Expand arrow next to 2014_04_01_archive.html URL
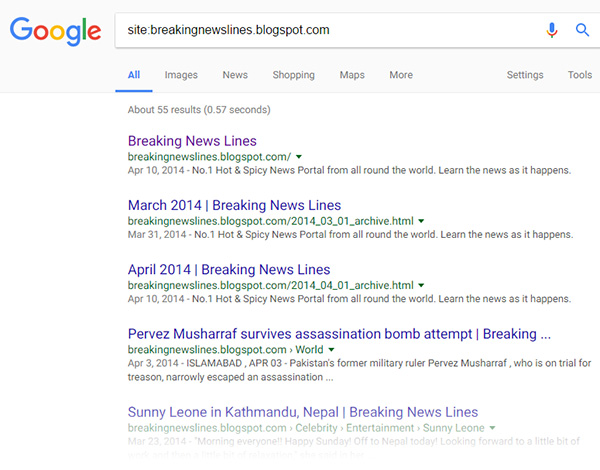This screenshot has width=600, height=470. click(421, 285)
